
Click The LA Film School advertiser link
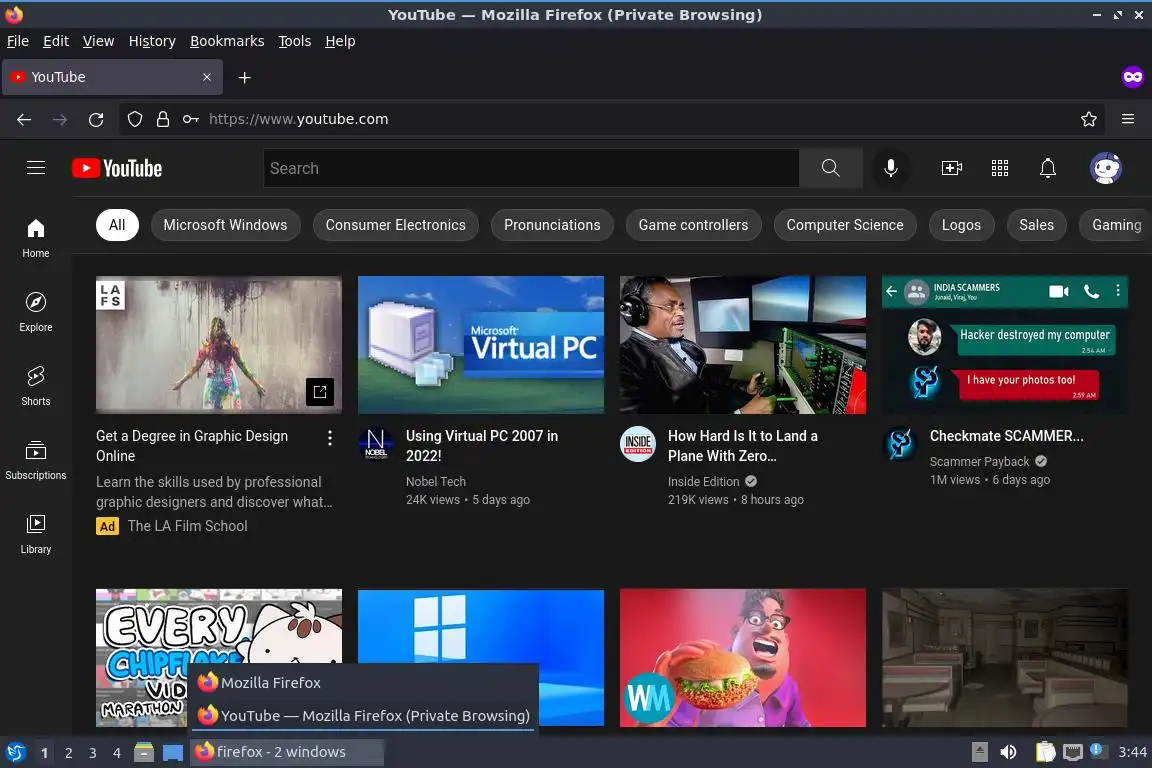coord(187,526)
